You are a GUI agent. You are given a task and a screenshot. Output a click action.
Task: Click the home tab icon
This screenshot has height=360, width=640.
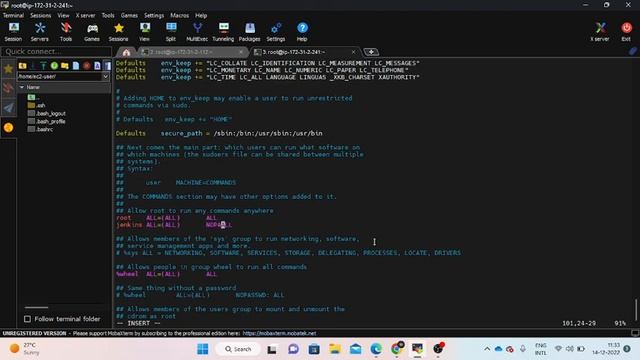[126, 52]
